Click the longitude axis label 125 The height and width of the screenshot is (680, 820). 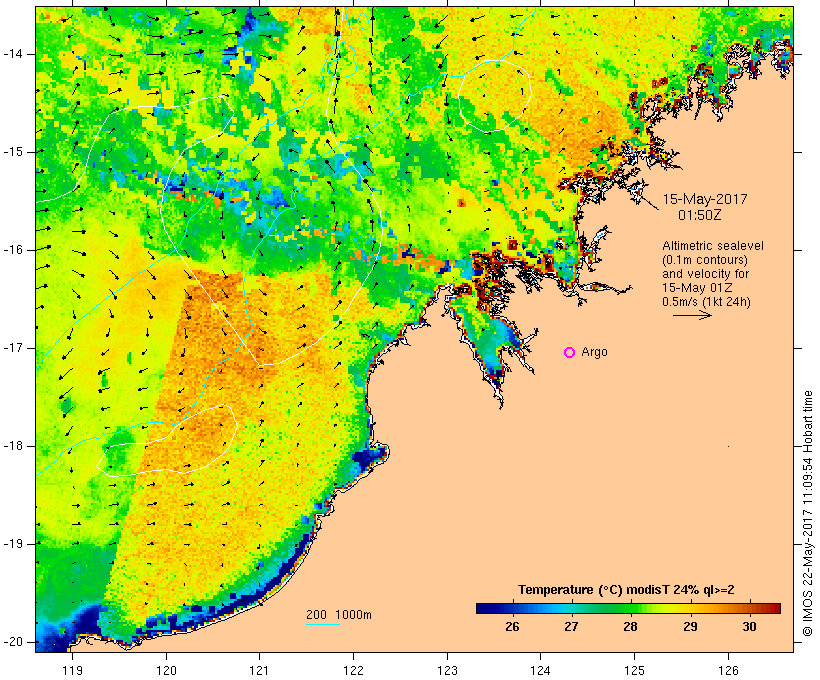click(x=635, y=671)
